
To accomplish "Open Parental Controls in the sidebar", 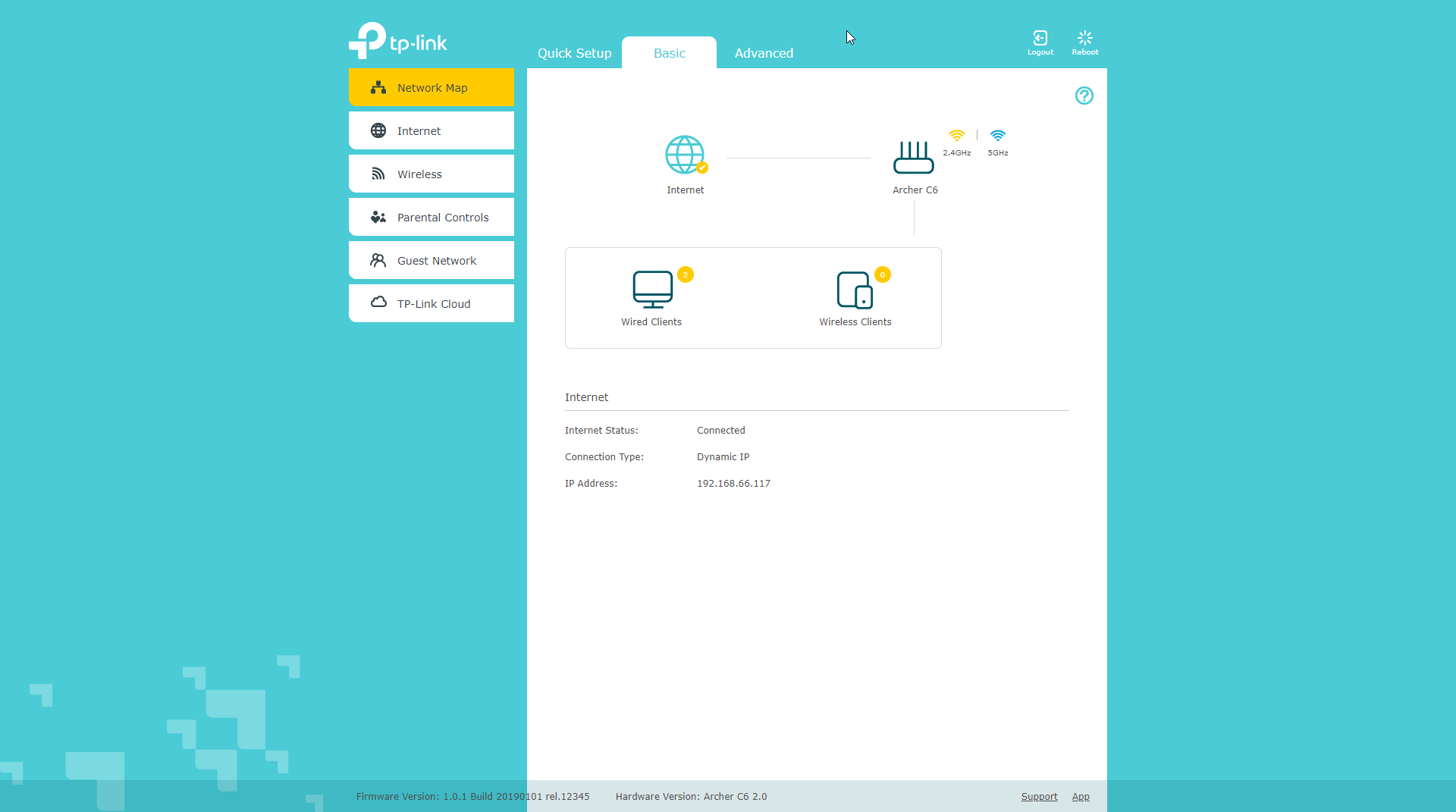I will (431, 218).
